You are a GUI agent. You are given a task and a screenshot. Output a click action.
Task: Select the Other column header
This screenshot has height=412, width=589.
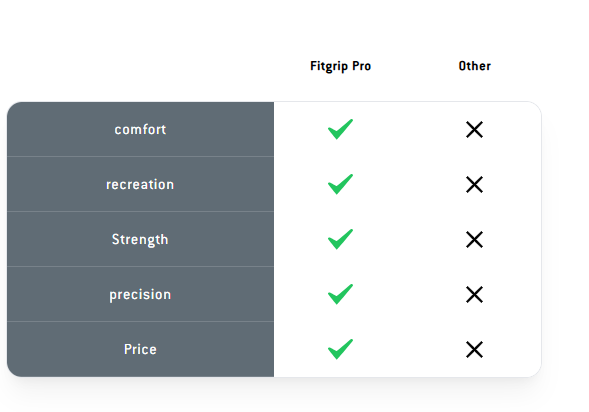[x=474, y=66]
